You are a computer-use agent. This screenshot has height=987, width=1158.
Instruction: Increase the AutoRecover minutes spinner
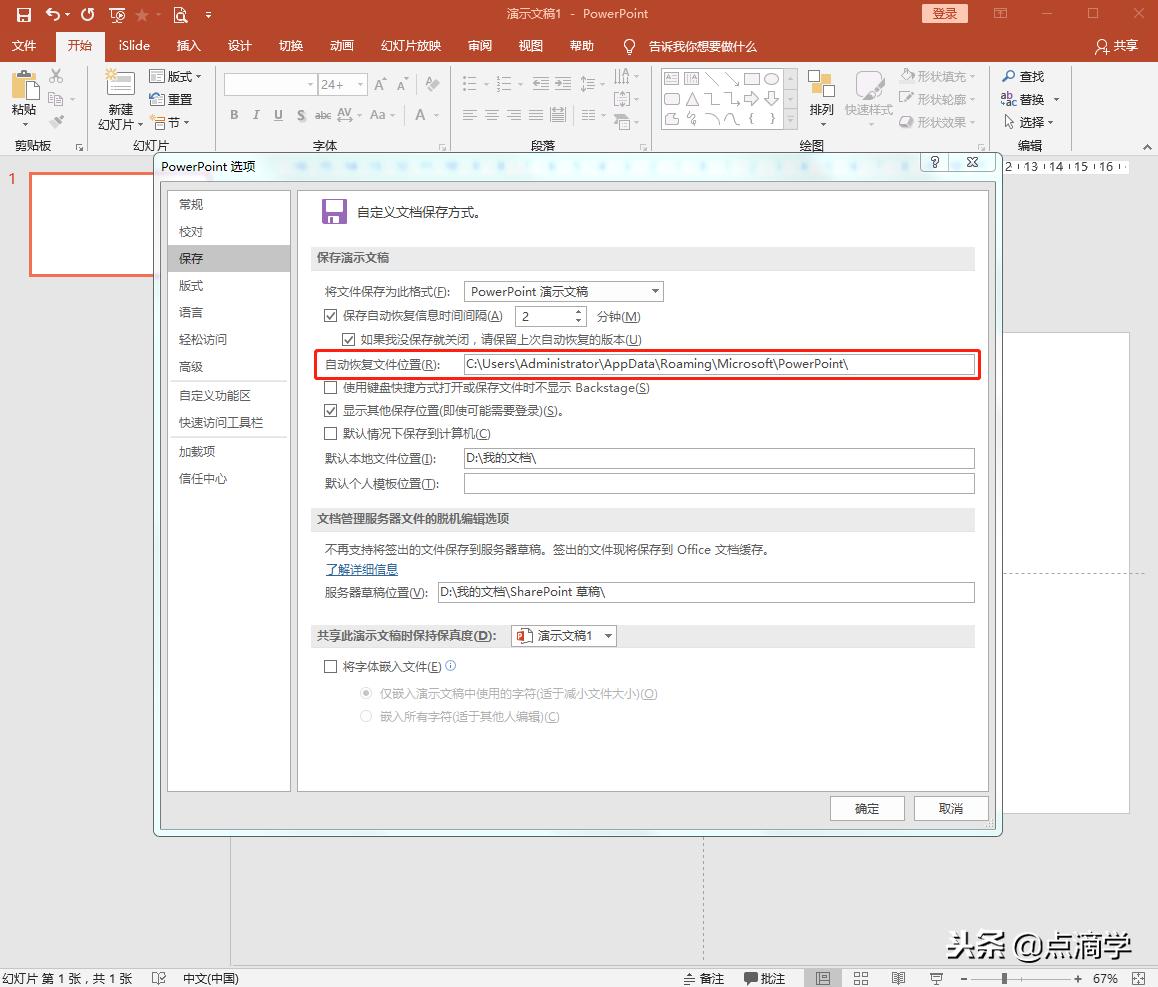coord(578,312)
